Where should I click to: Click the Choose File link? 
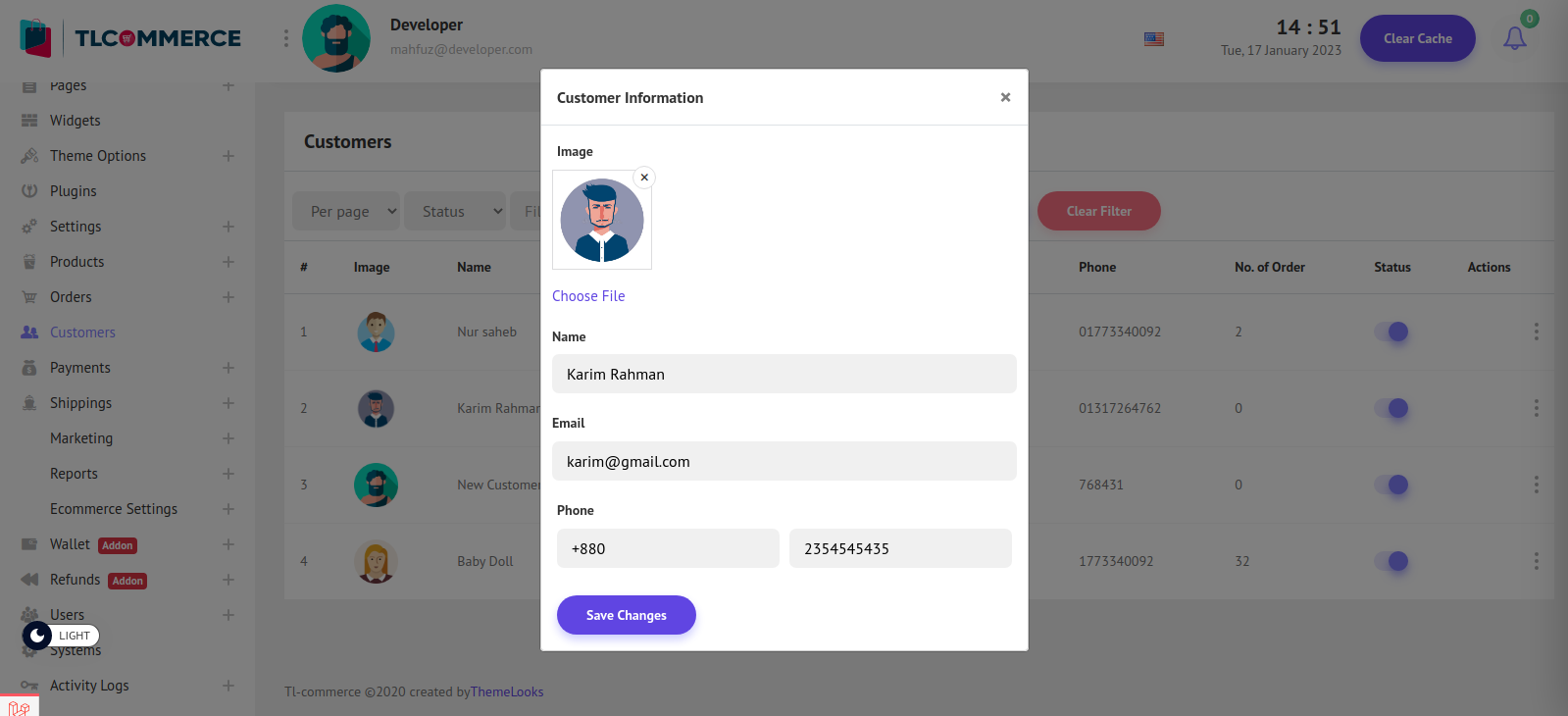[588, 296]
